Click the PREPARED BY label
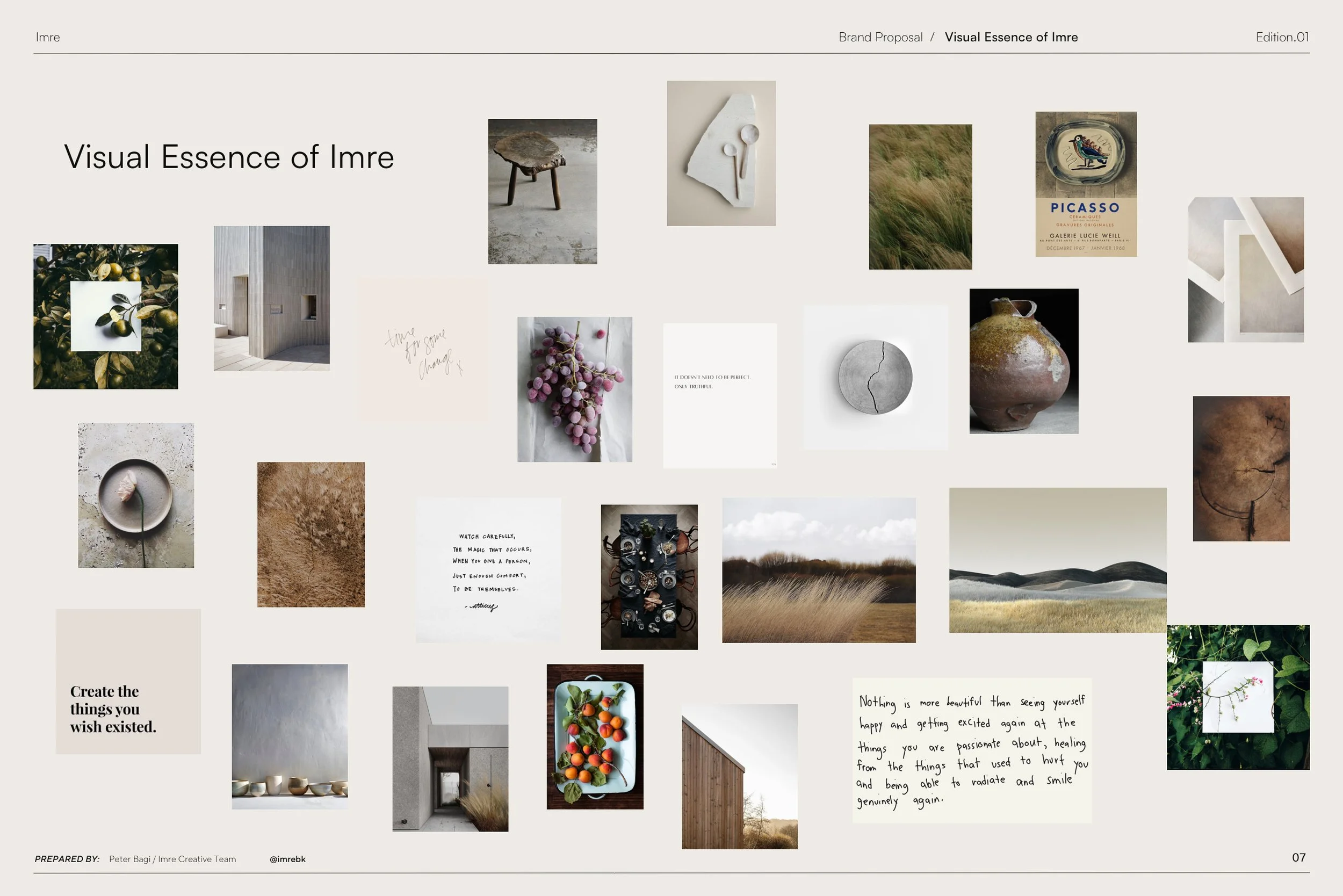Viewport: 1343px width, 896px height. (67, 859)
